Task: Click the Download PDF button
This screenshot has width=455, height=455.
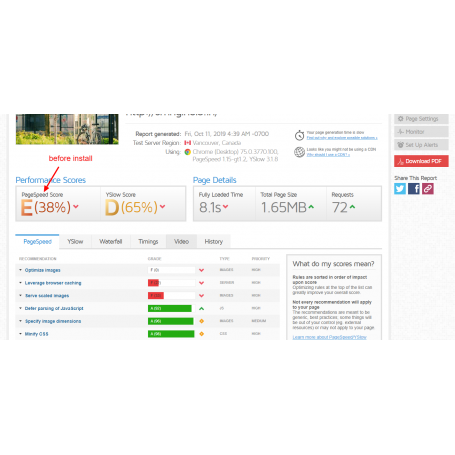Action: [421, 161]
